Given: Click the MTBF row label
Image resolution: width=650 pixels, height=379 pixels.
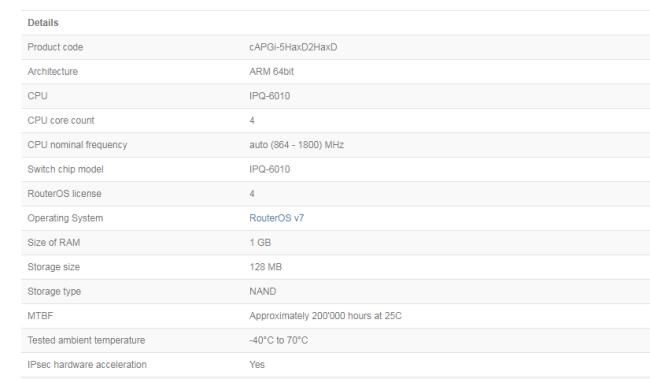Looking at the screenshot, I should pos(40,316).
